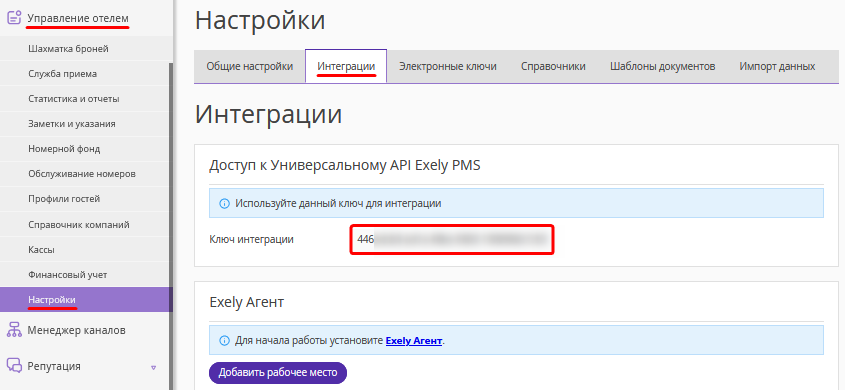Open Финансовый учет

(x=68, y=275)
